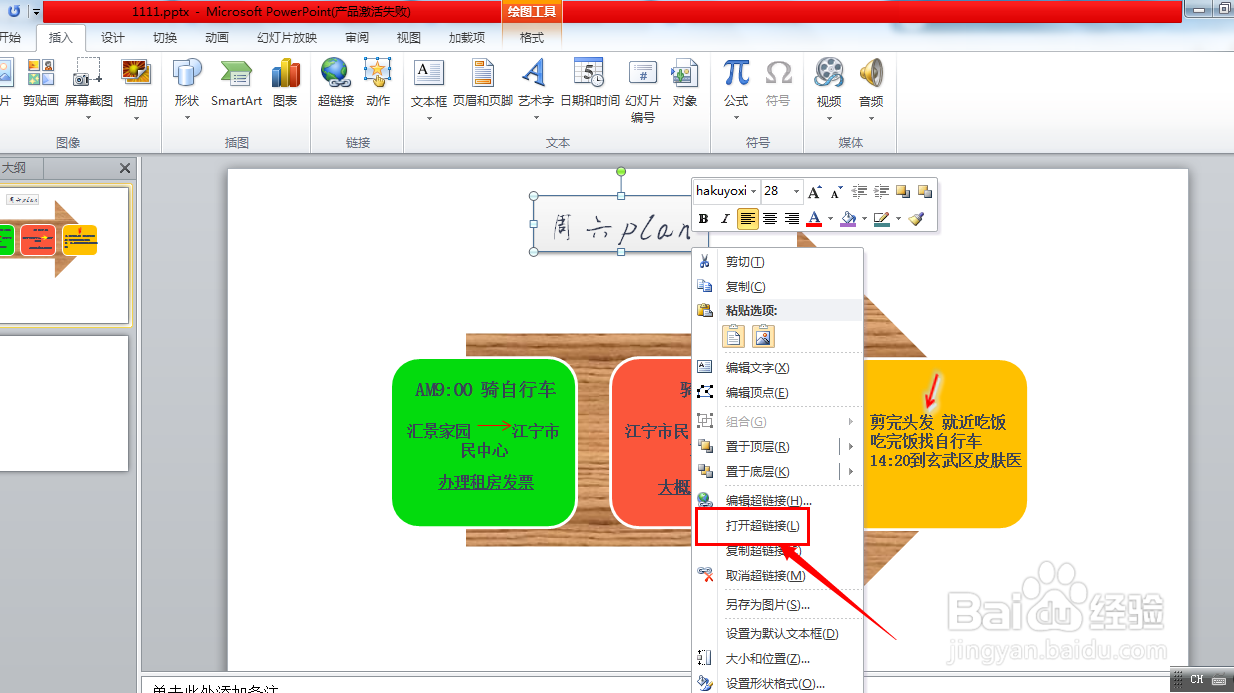The width and height of the screenshot is (1234, 693).
Task: Insert Slide Number (幻灯片编号)
Action: (x=643, y=90)
